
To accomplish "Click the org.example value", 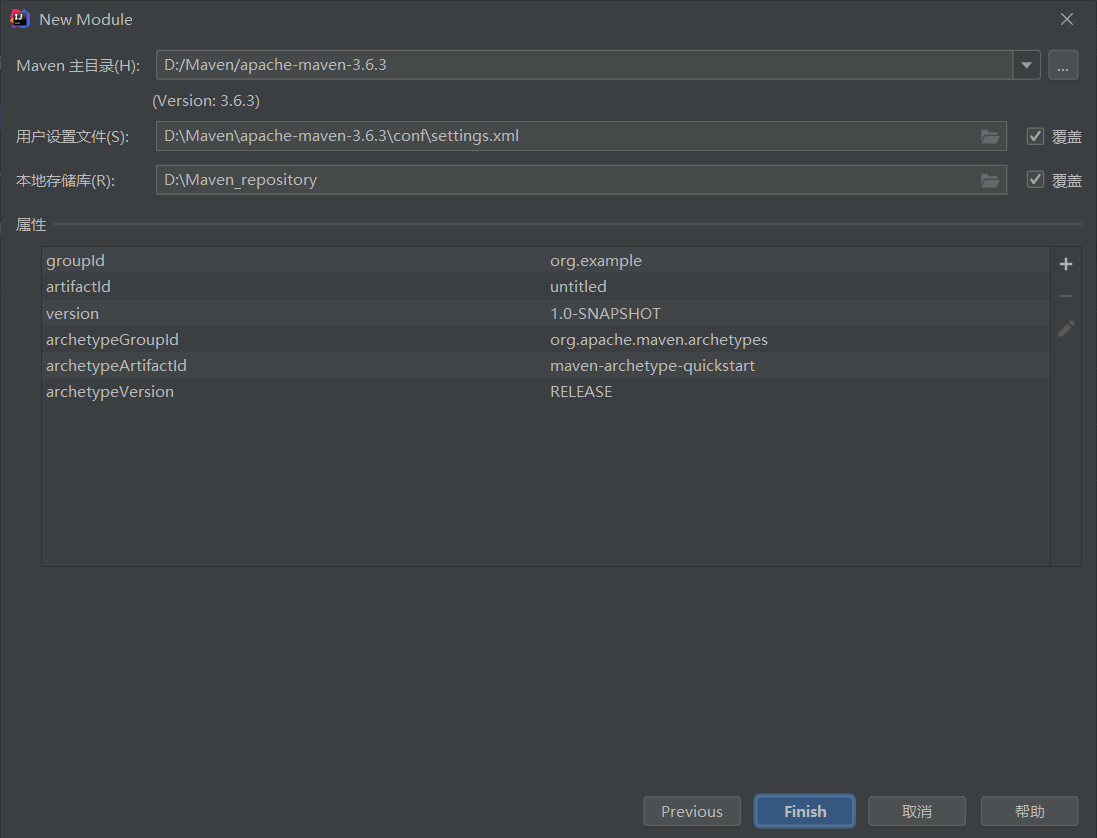I will click(595, 261).
